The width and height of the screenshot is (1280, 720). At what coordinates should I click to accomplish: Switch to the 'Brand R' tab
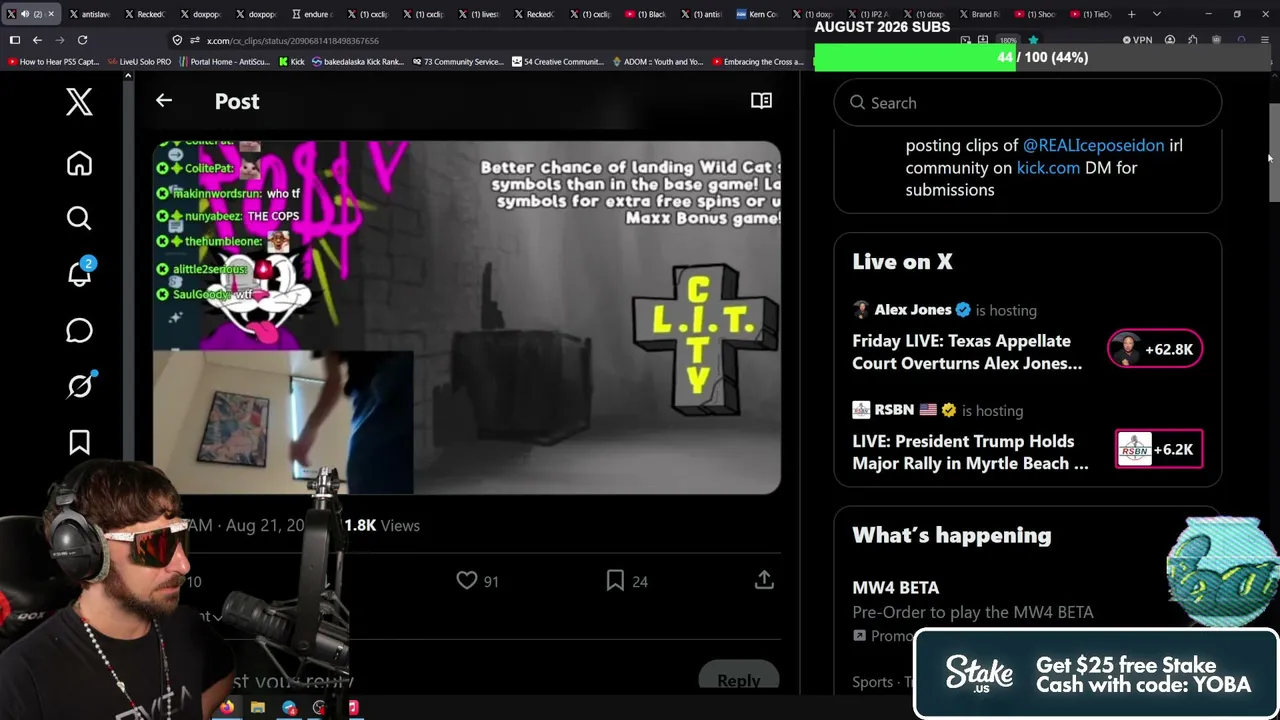pos(978,14)
